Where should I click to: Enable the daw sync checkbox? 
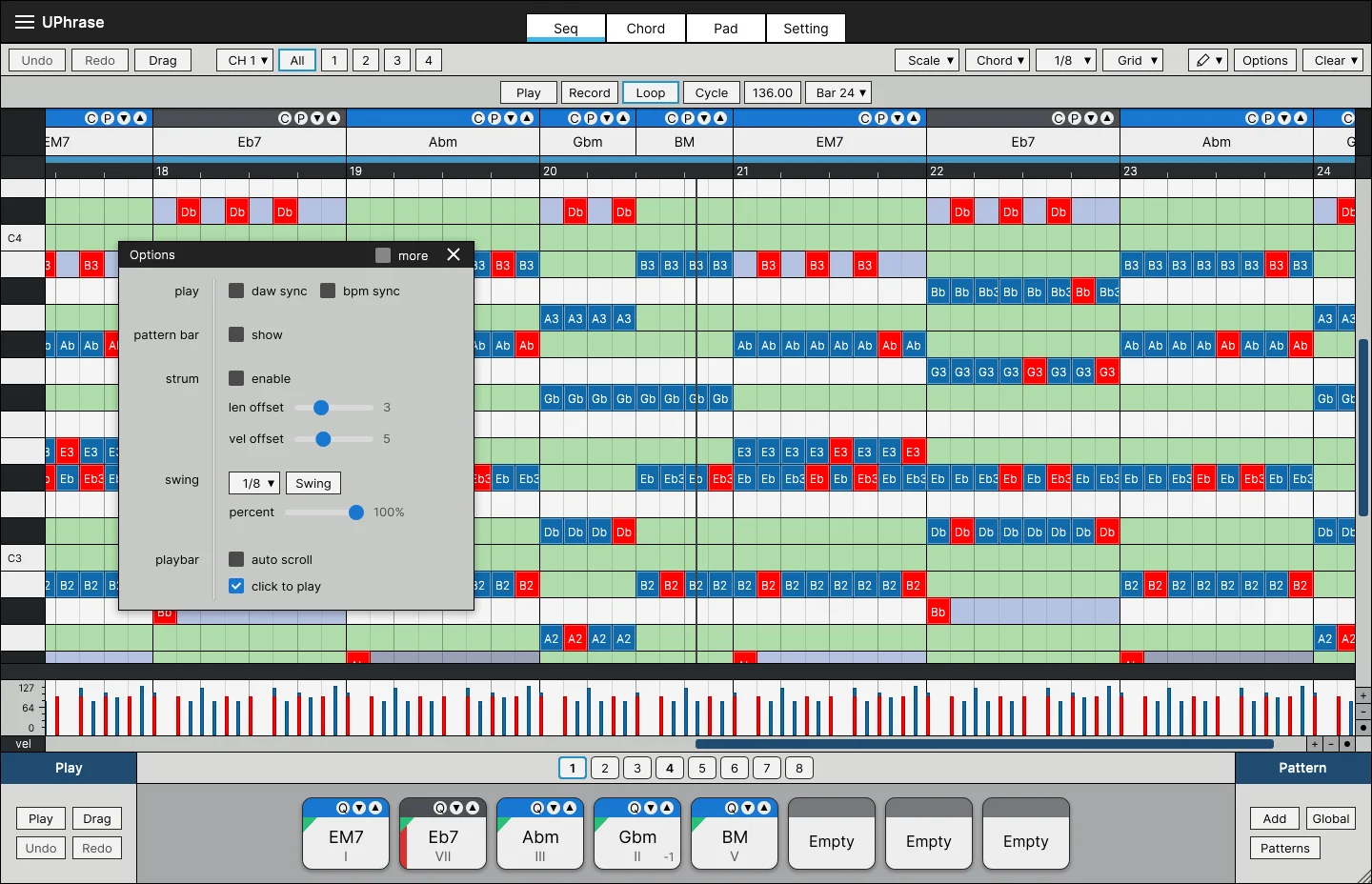[236, 291]
